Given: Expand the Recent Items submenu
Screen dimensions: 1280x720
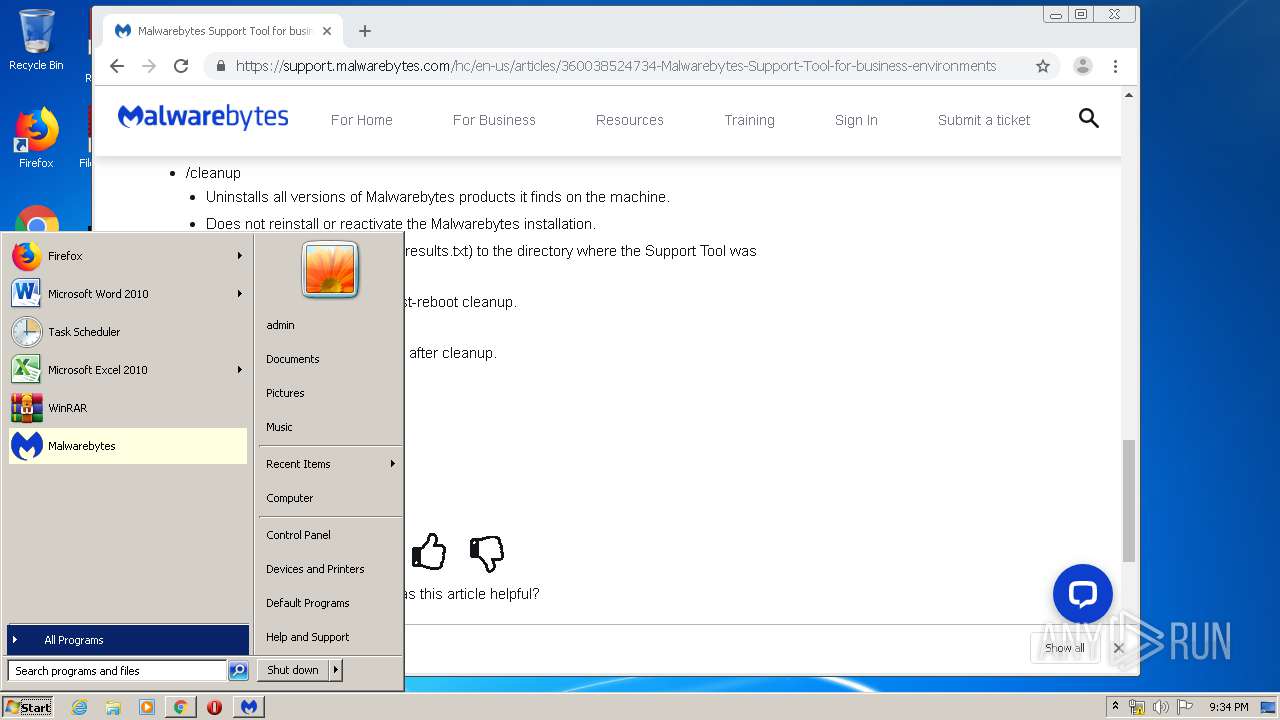Looking at the screenshot, I should pyautogui.click(x=329, y=464).
